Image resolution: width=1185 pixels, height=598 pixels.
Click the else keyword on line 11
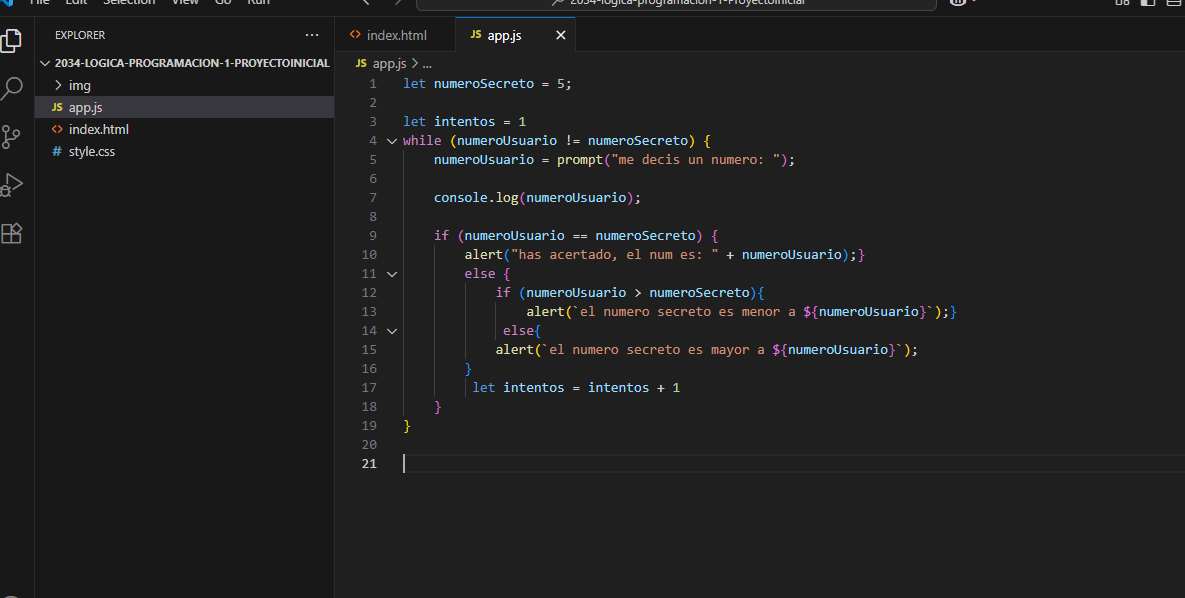click(x=480, y=274)
